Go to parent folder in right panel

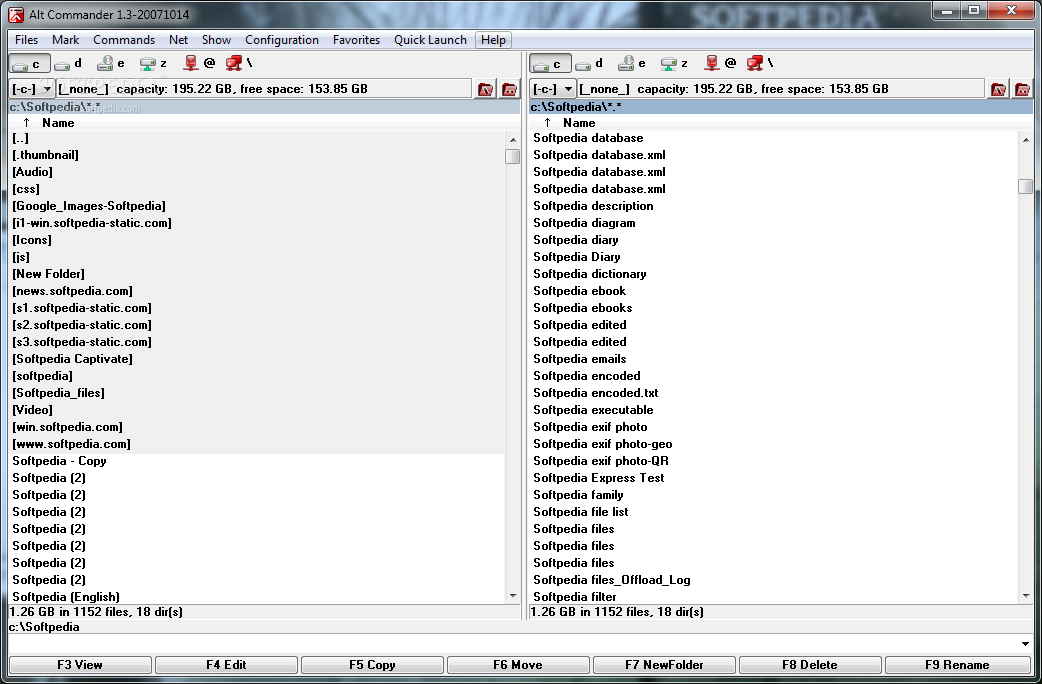coord(1022,89)
